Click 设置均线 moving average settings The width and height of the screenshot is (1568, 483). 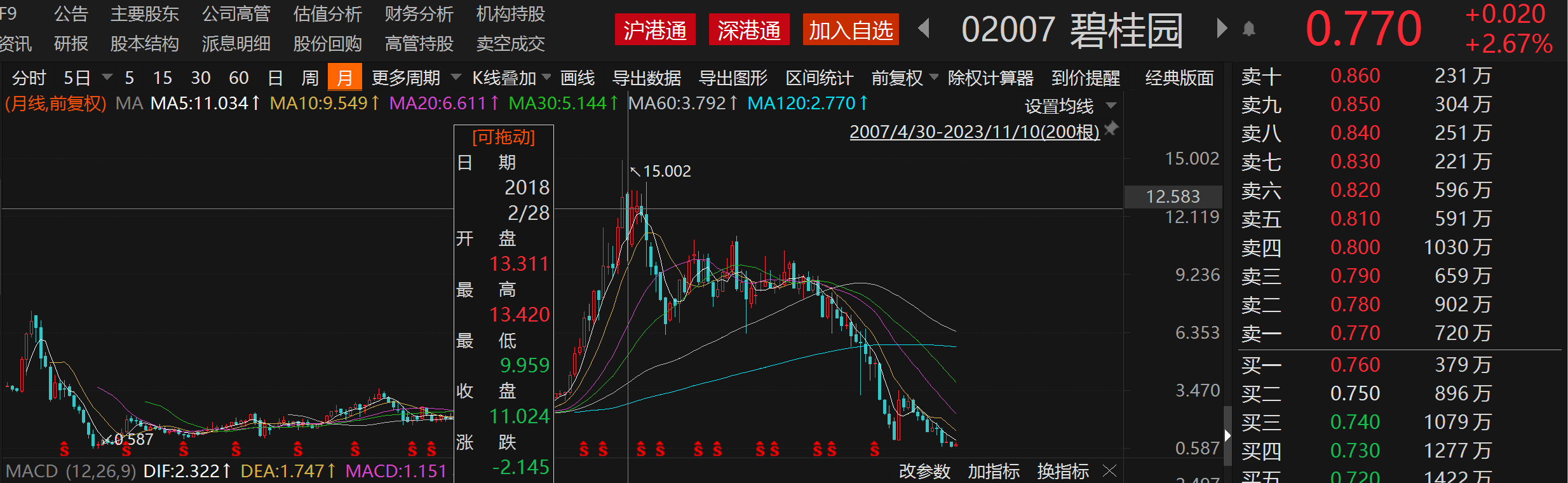[1059, 105]
